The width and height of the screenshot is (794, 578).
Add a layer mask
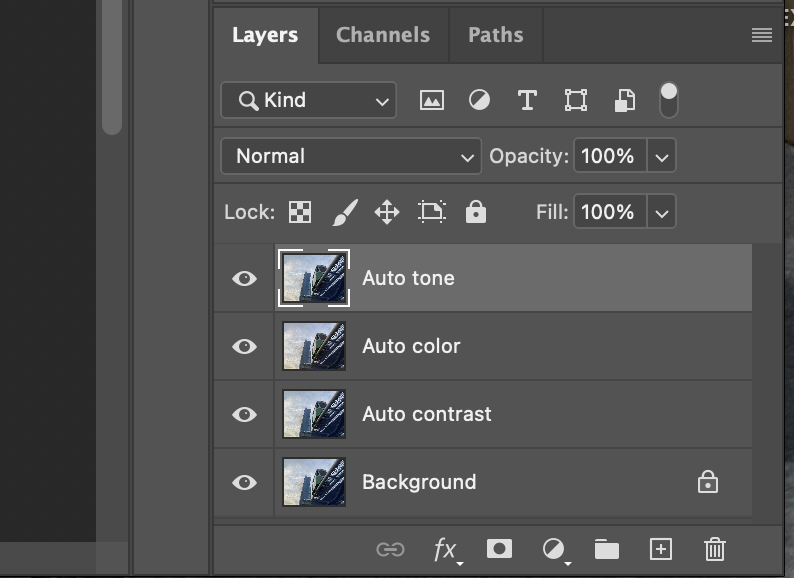coord(499,549)
